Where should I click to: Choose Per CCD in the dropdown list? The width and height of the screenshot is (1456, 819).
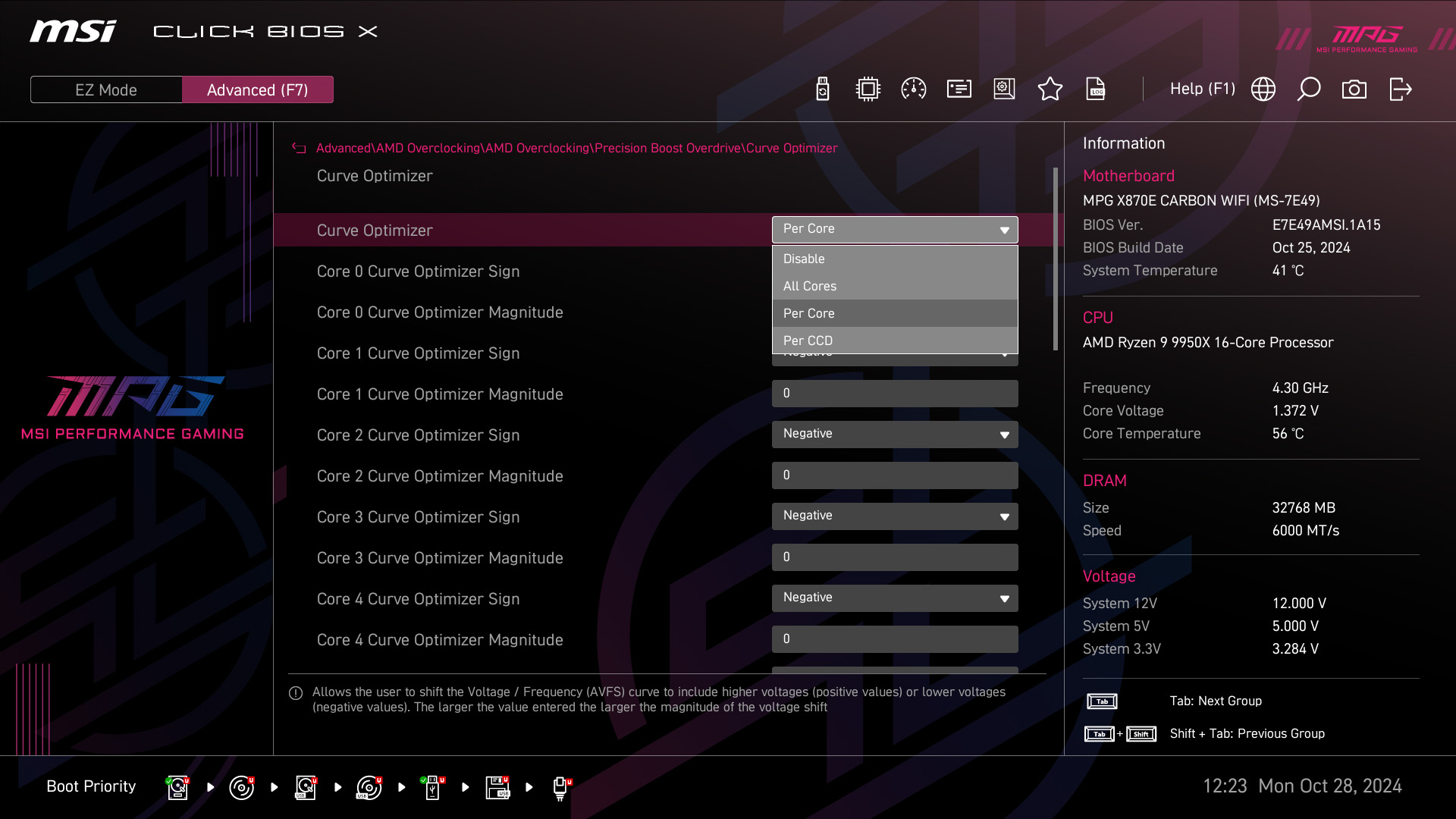(x=895, y=340)
